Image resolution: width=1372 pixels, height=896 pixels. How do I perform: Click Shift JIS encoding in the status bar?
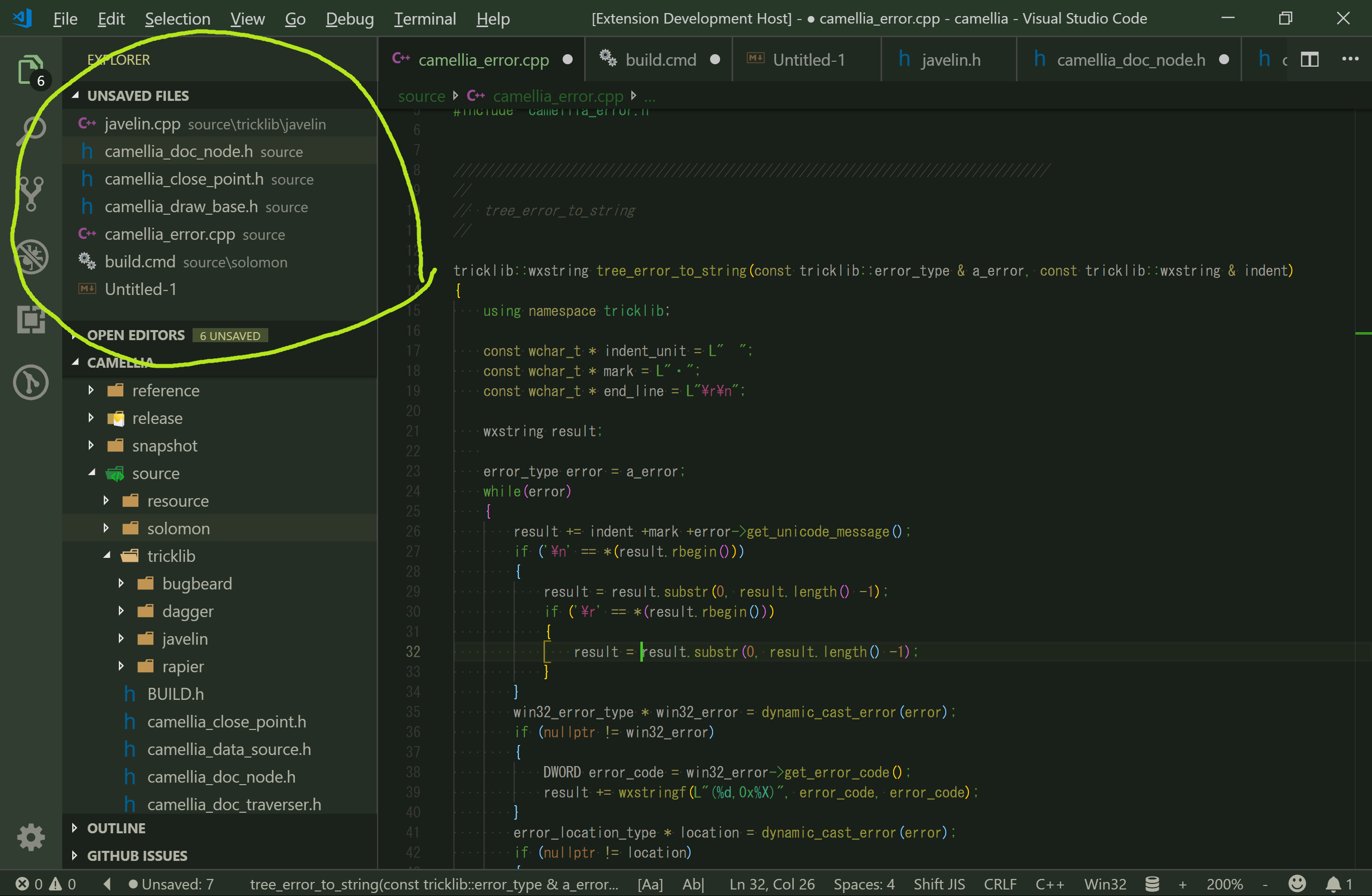[939, 883]
